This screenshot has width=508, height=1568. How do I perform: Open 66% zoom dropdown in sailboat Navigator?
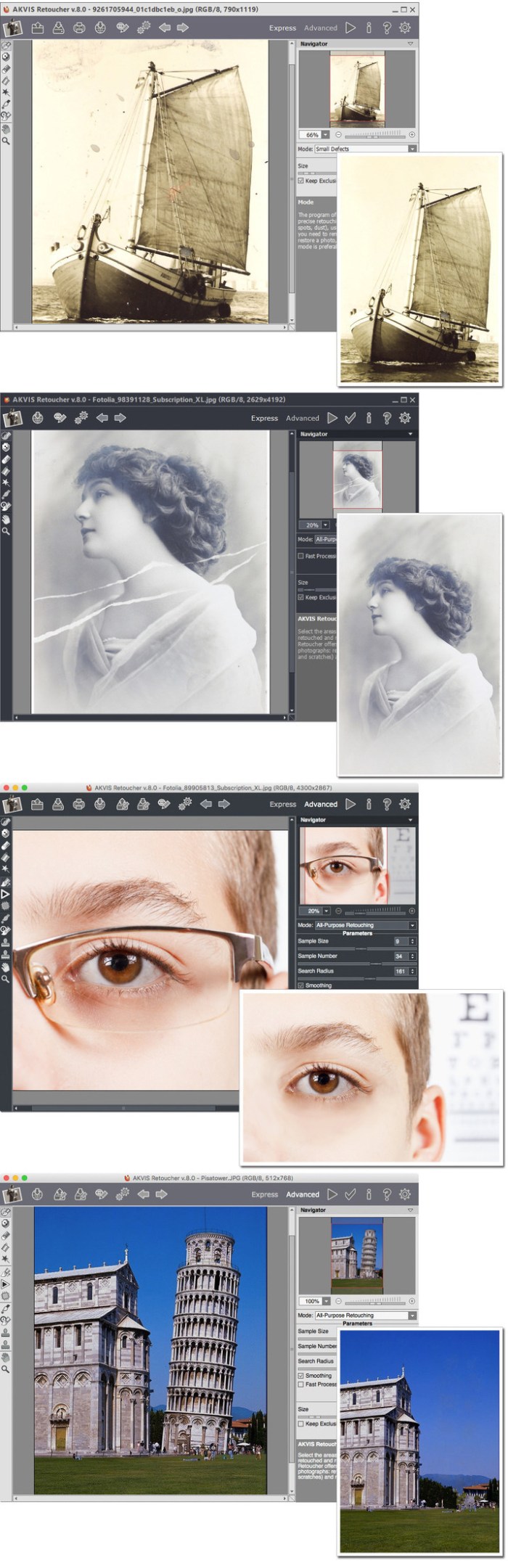tap(326, 135)
